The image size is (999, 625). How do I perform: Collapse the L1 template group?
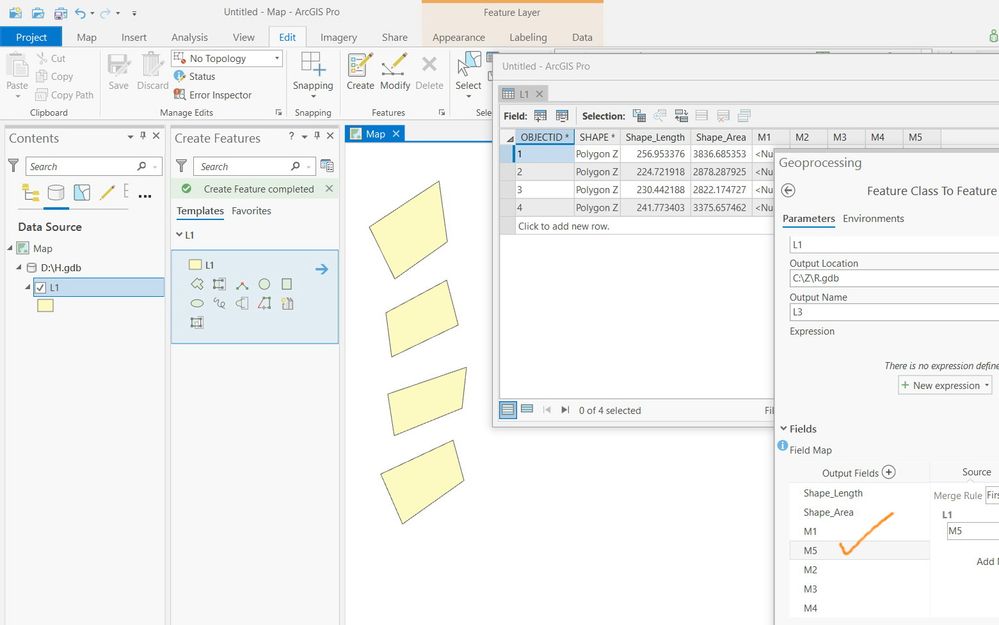(x=179, y=234)
